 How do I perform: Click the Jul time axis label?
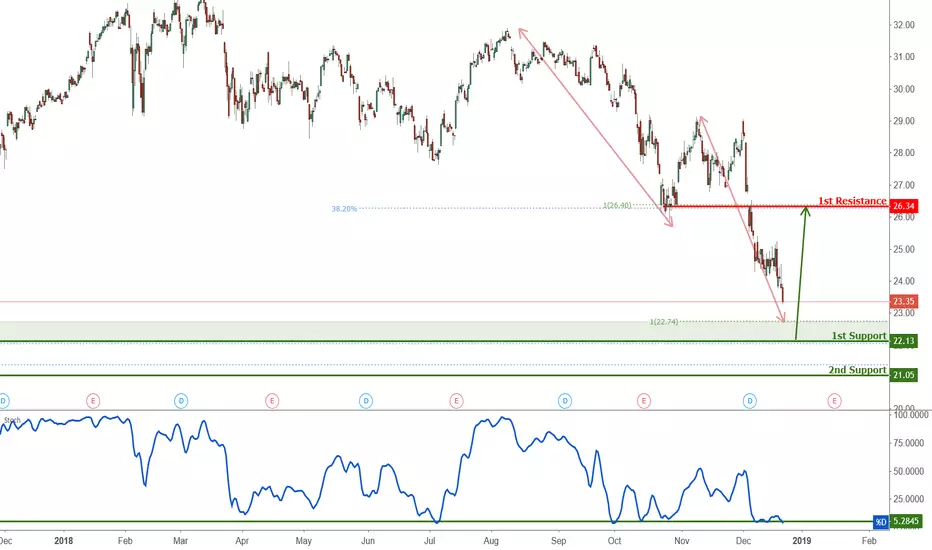pyautogui.click(x=429, y=540)
